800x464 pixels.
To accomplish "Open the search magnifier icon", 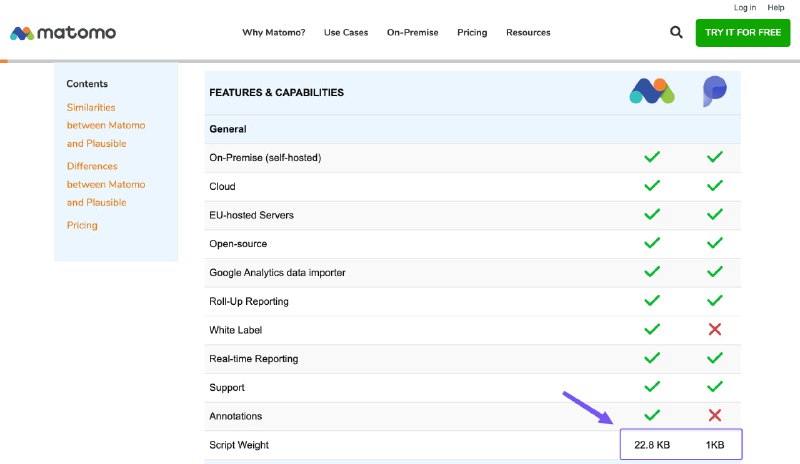I will coord(676,32).
